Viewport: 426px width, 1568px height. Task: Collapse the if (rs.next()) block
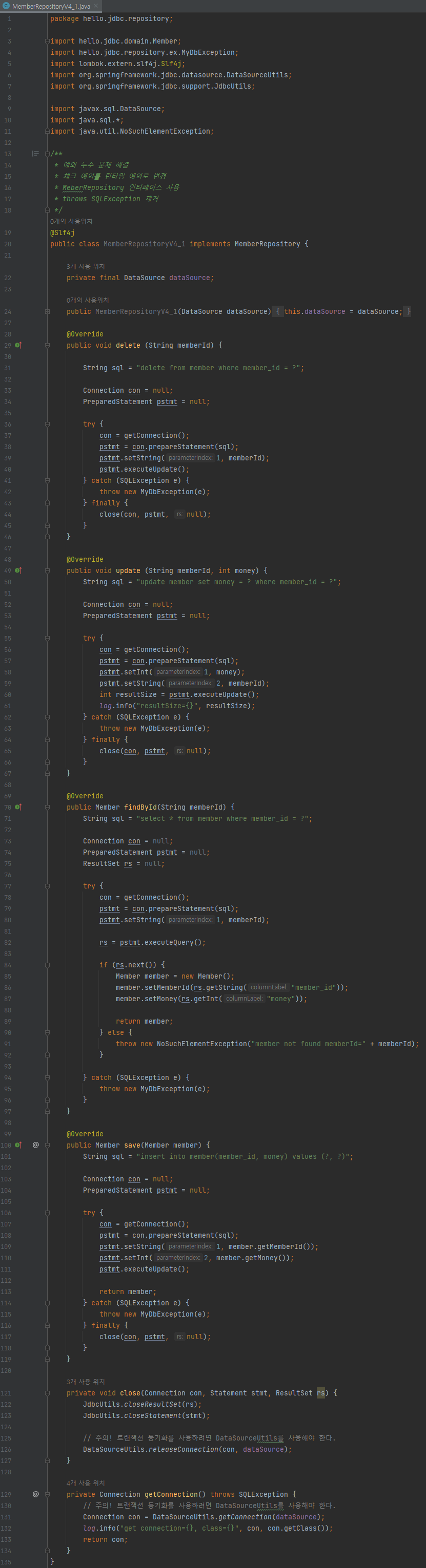[x=47, y=965]
